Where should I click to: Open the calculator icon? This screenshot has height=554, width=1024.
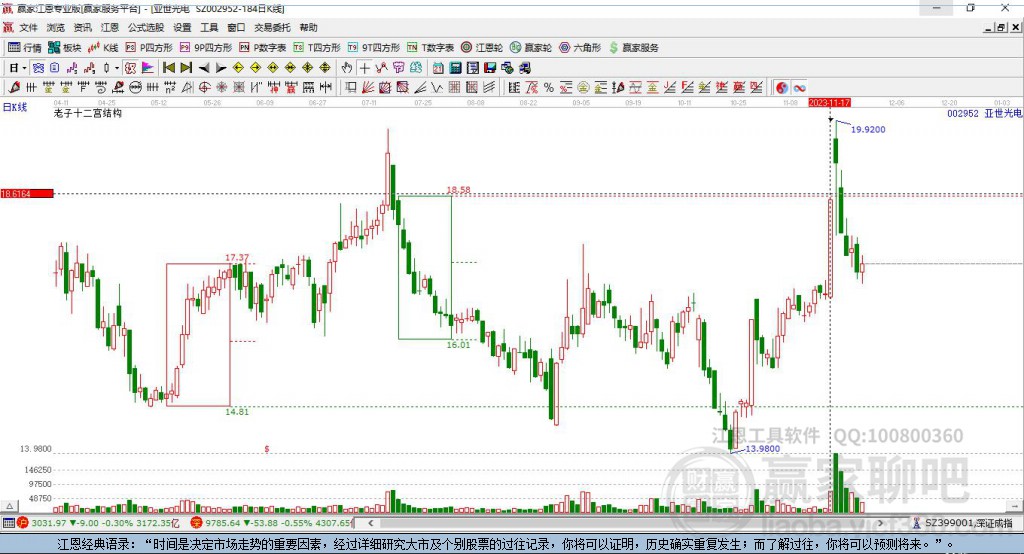tap(456, 68)
